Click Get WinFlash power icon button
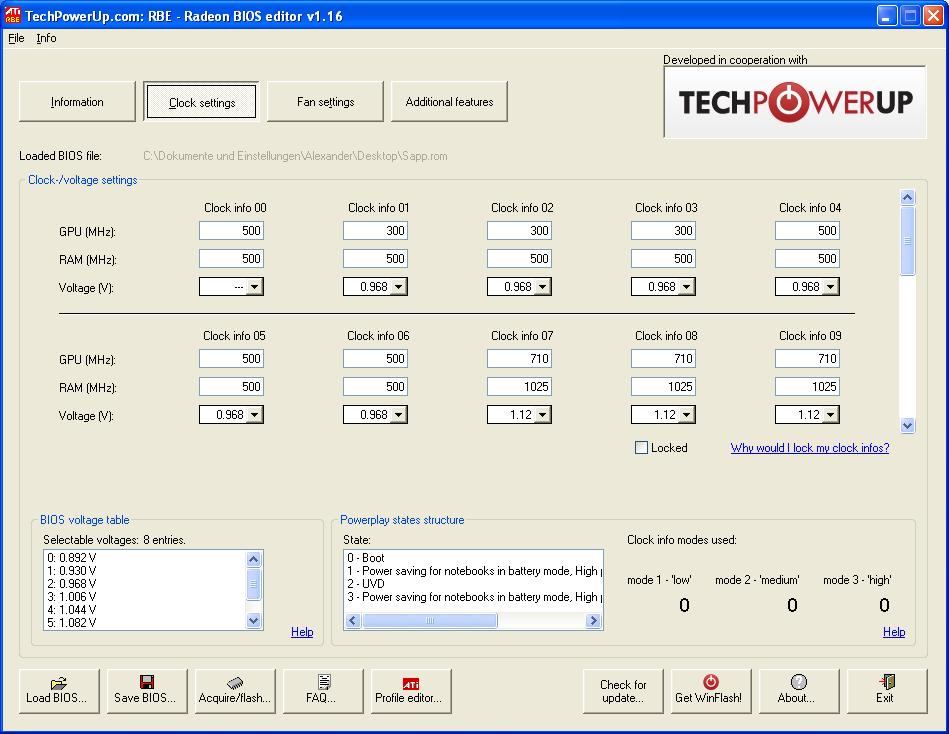Viewport: 949px width, 734px height. pos(711,691)
